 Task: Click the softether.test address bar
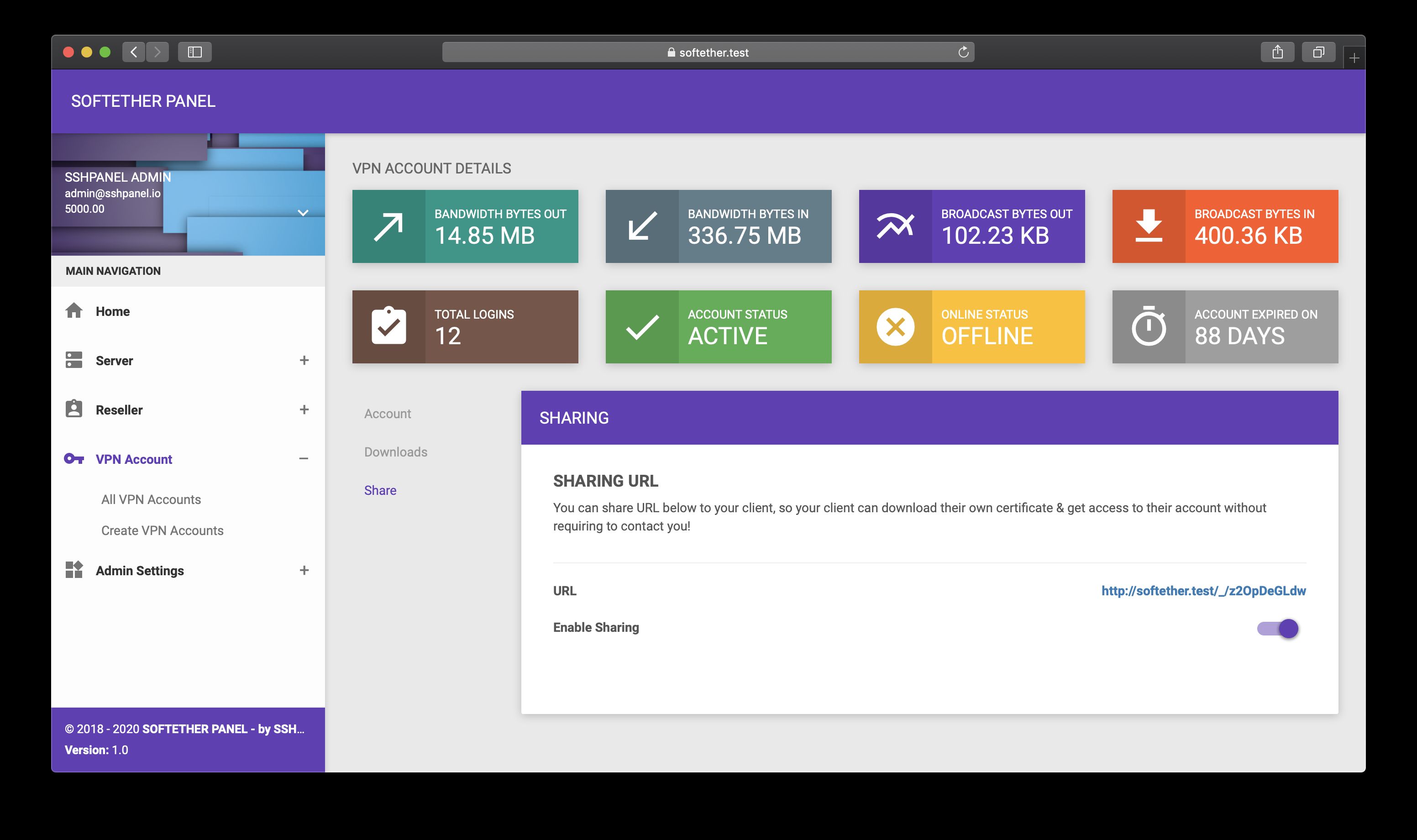coord(708,52)
